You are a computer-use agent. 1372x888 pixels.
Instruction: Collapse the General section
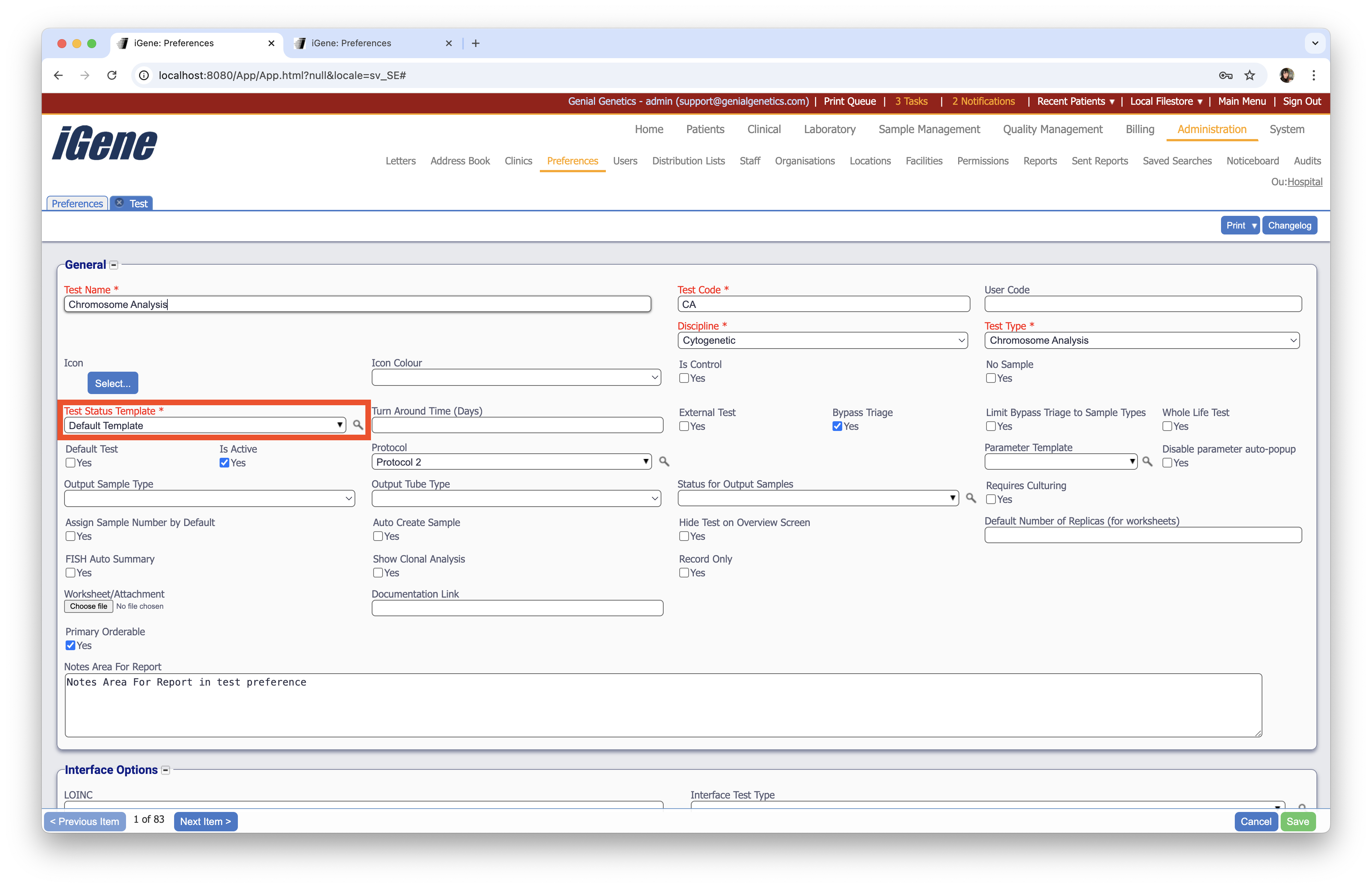click(114, 265)
